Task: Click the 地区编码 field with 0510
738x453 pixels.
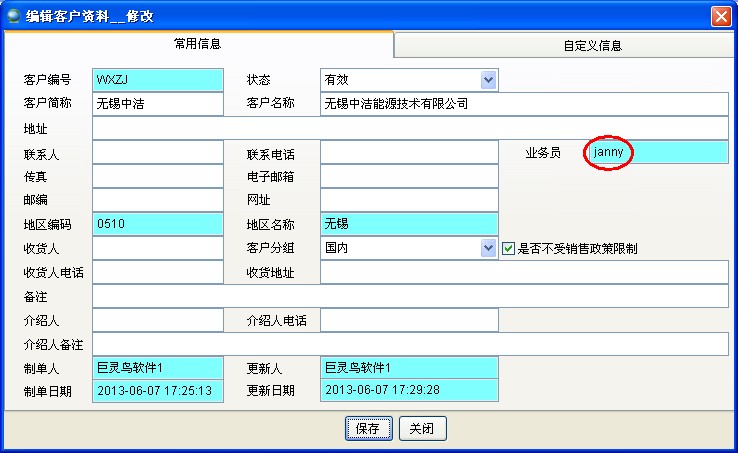Action: [158, 224]
